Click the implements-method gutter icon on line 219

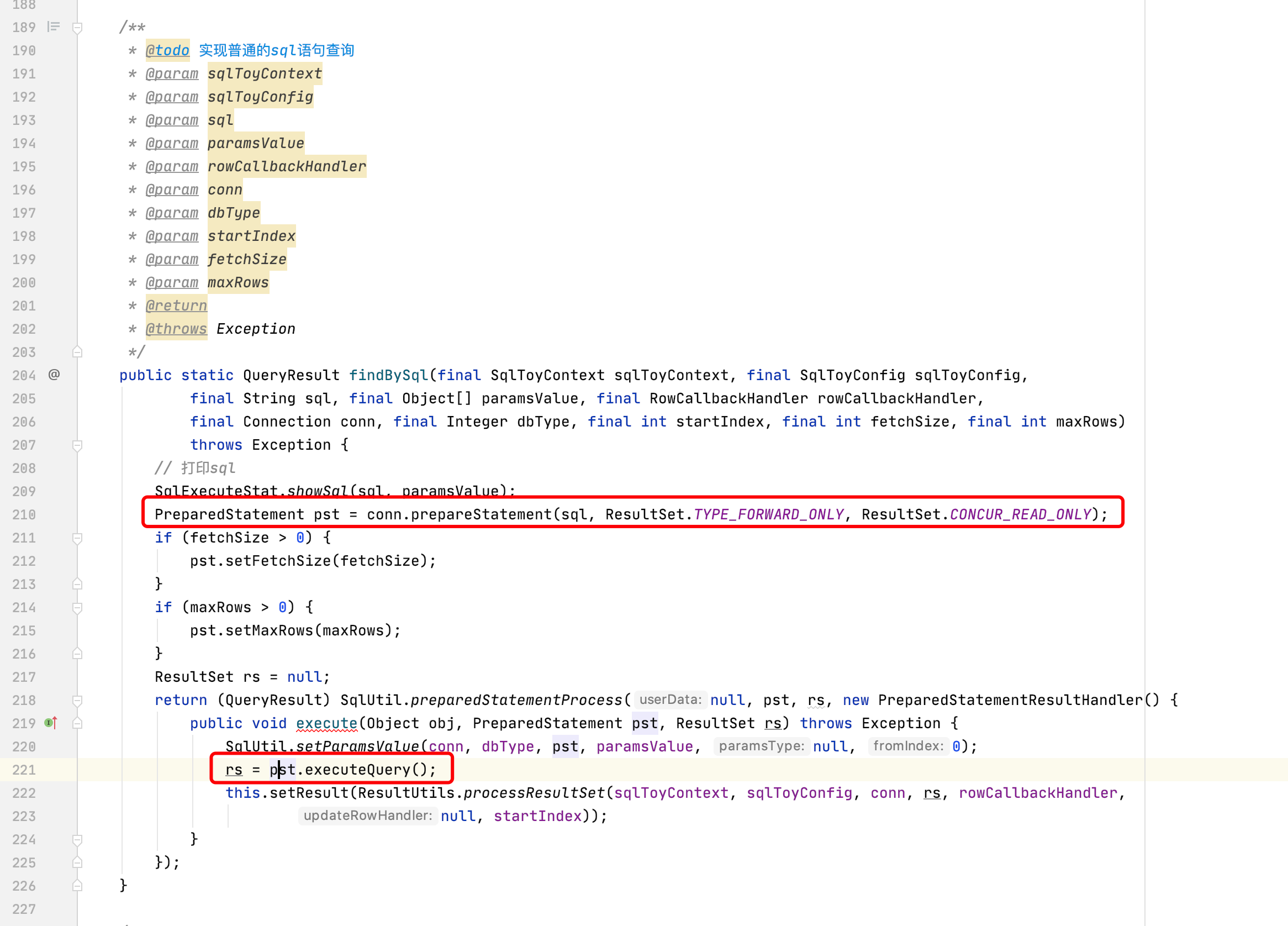pyautogui.click(x=51, y=723)
